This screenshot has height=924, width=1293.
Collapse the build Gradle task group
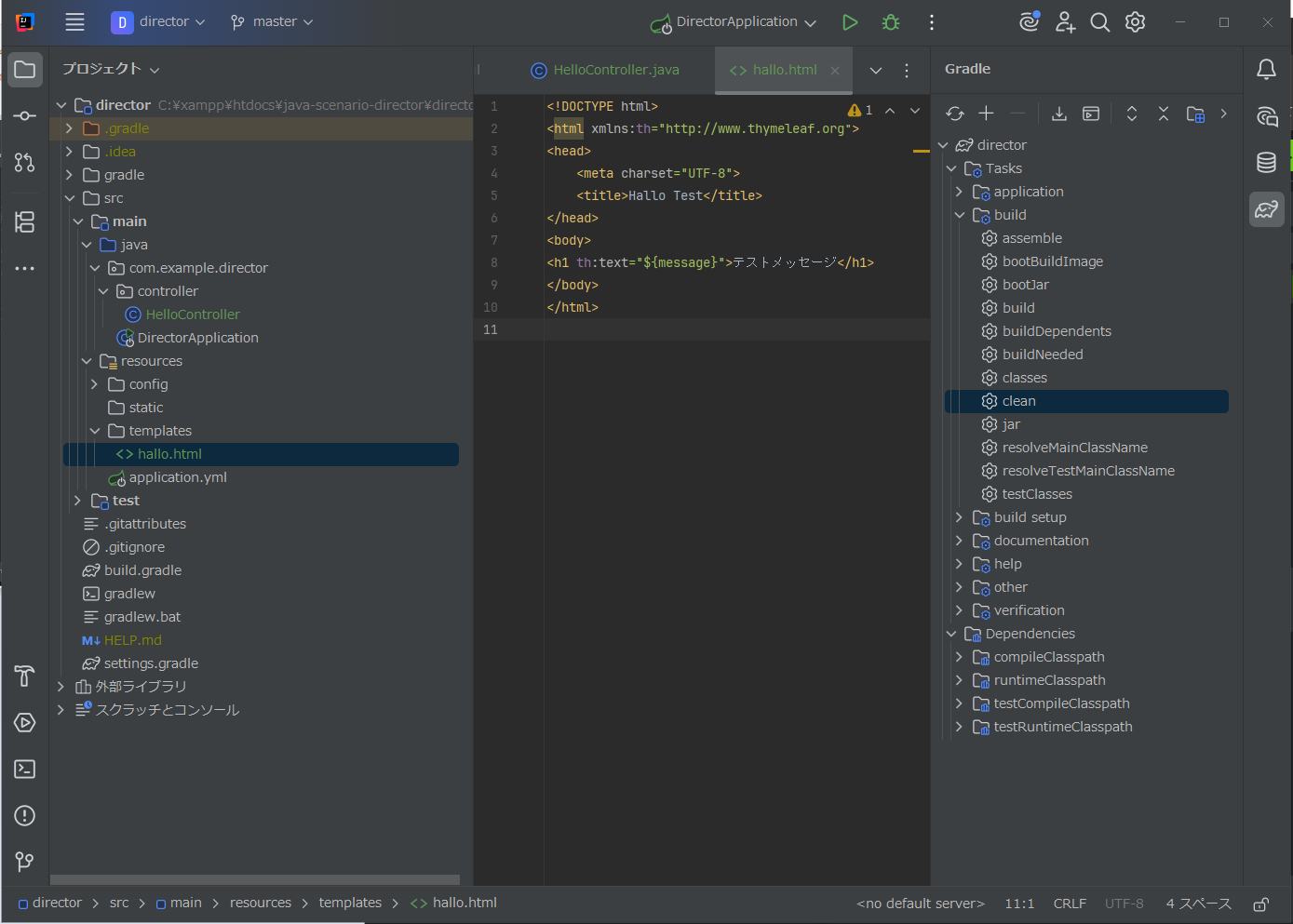point(960,215)
